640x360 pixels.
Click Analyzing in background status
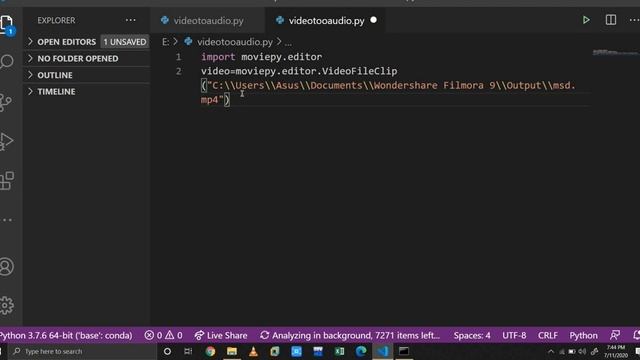tap(350, 335)
